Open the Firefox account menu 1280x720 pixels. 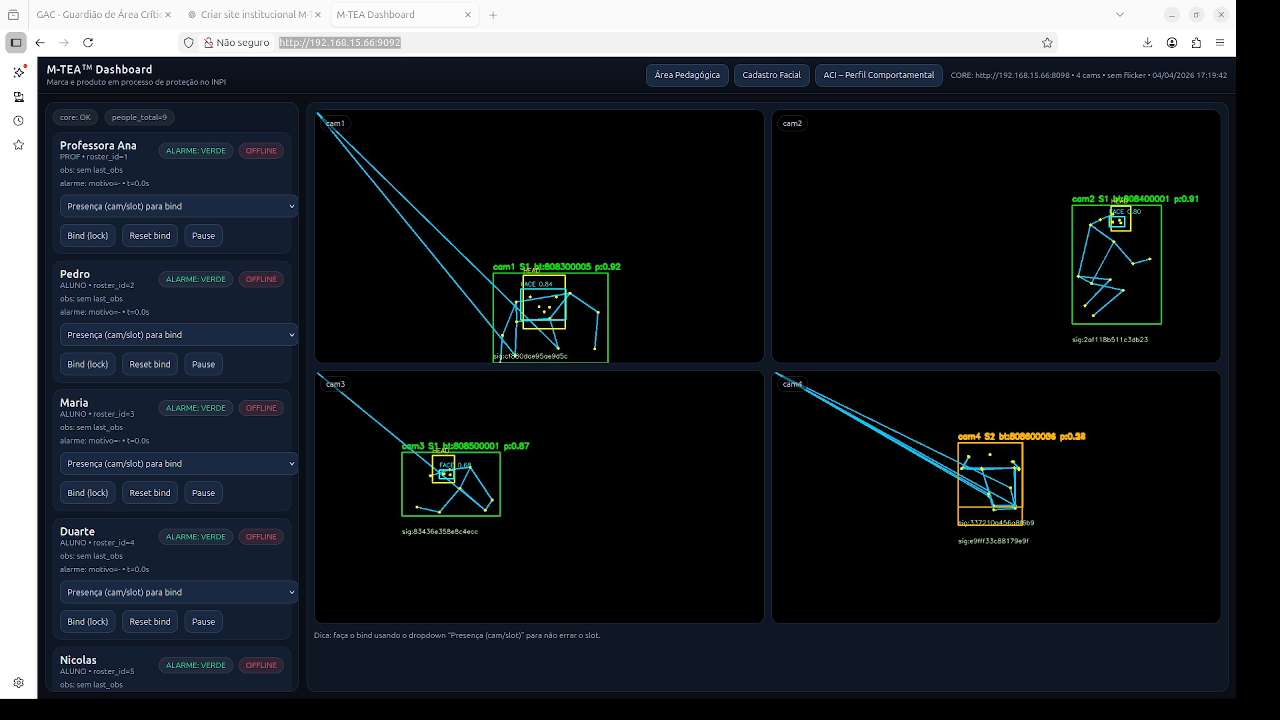pyautogui.click(x=1172, y=43)
